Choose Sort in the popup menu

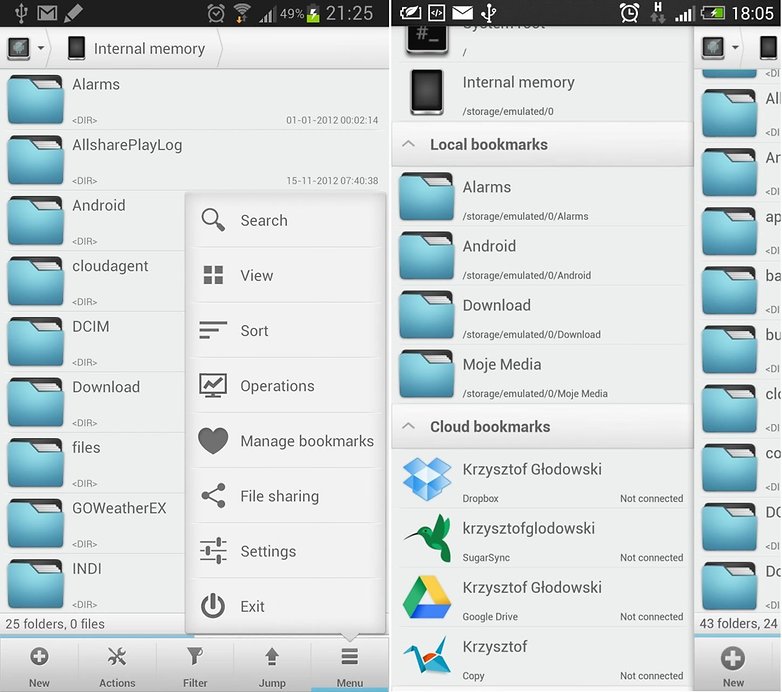coord(285,331)
